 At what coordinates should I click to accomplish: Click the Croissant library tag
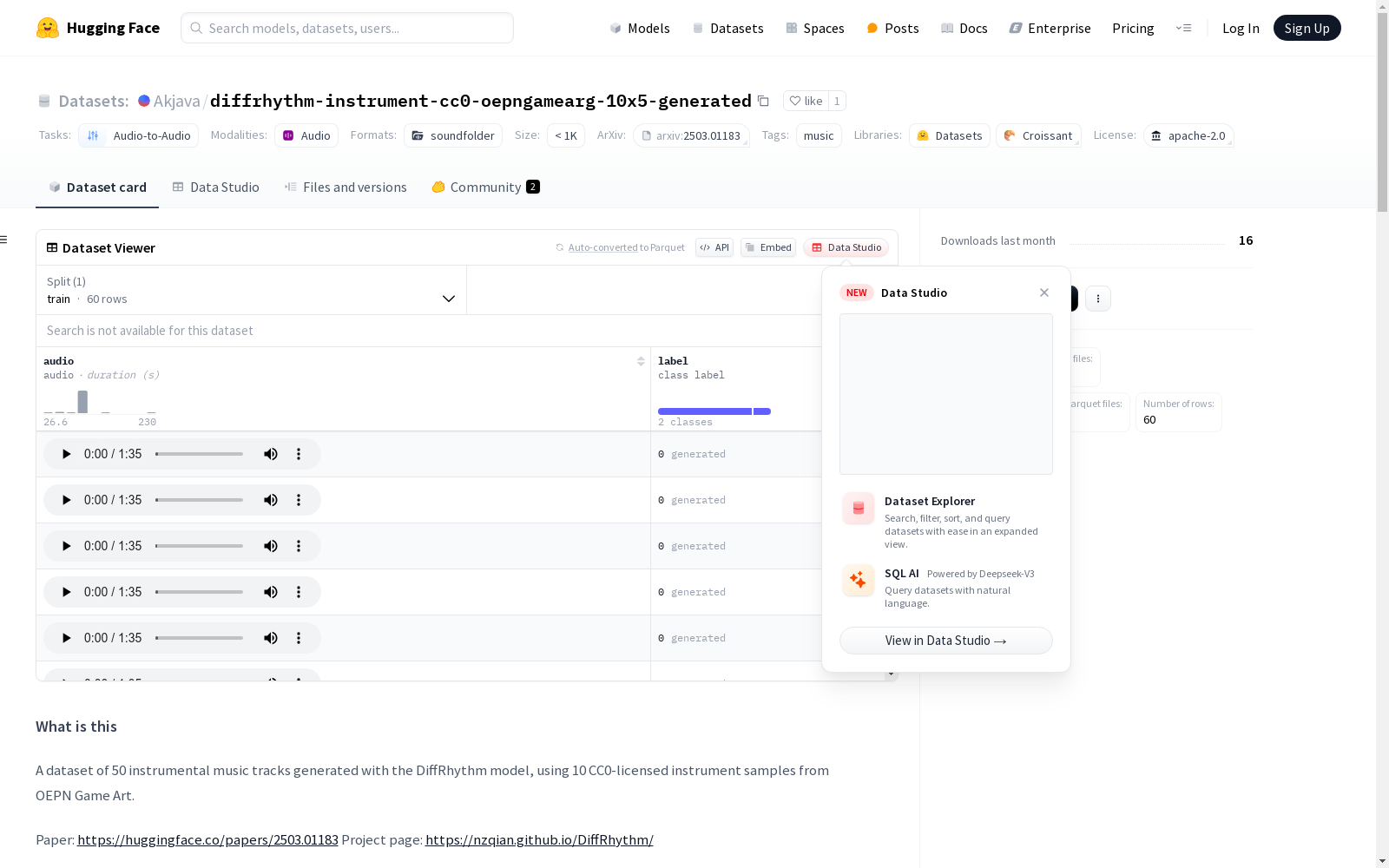click(x=1038, y=135)
